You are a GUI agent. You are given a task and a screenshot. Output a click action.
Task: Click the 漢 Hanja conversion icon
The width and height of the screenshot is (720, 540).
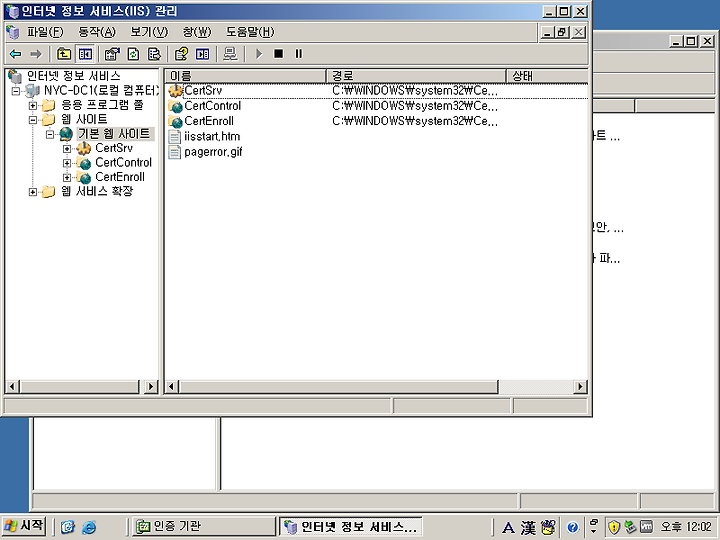(x=528, y=527)
